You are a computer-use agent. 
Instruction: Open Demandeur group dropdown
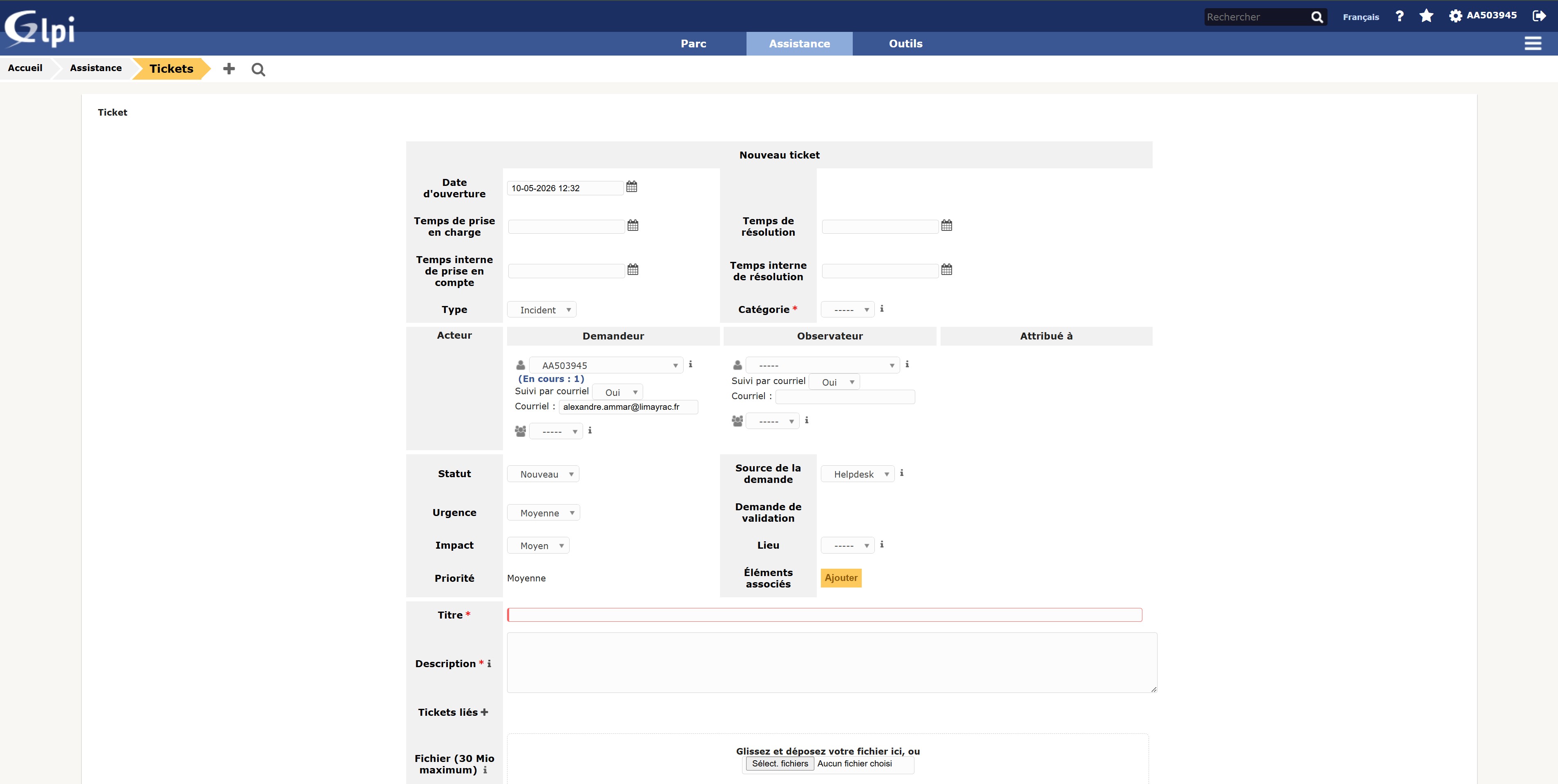[x=556, y=431]
